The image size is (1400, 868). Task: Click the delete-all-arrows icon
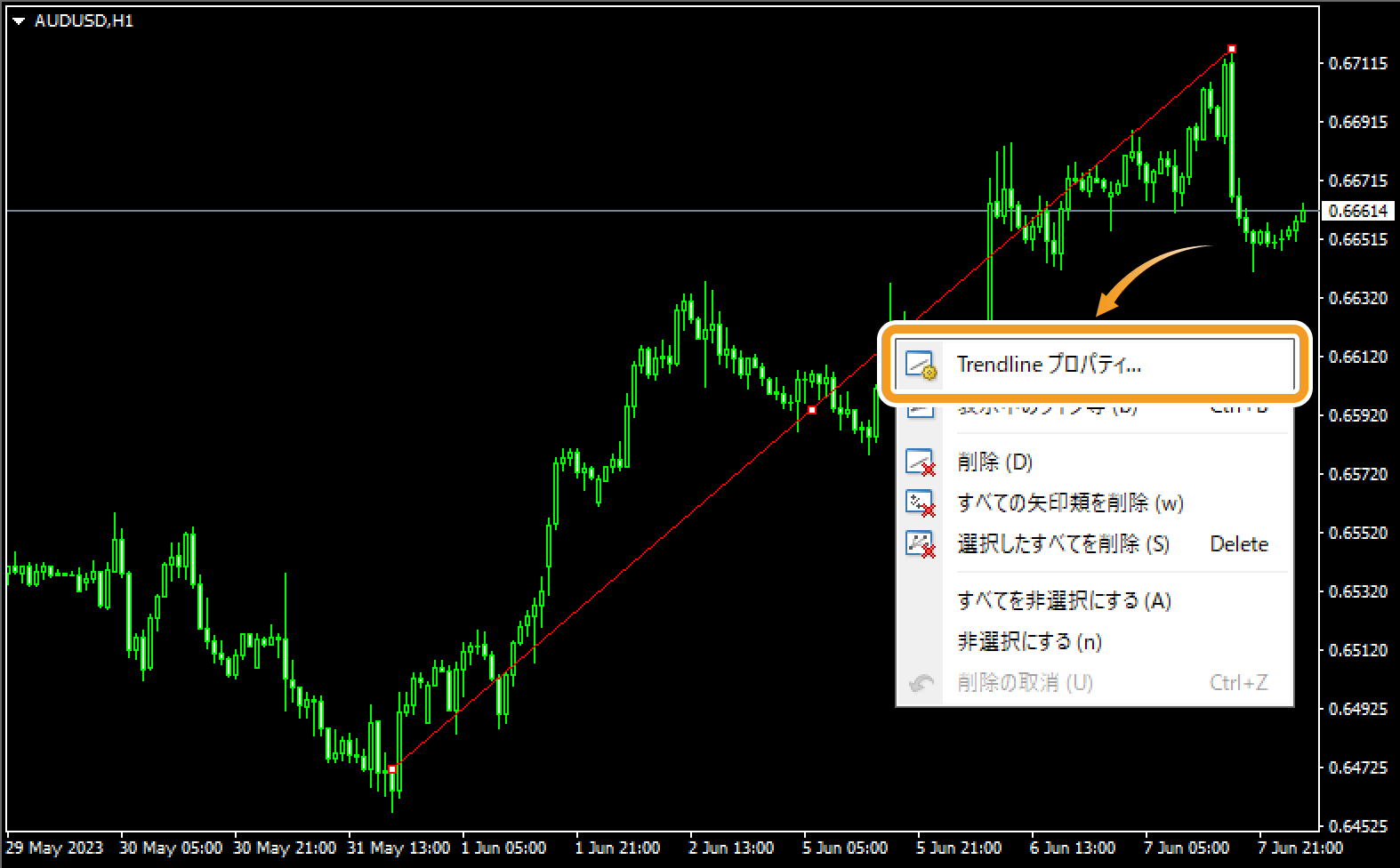(921, 503)
